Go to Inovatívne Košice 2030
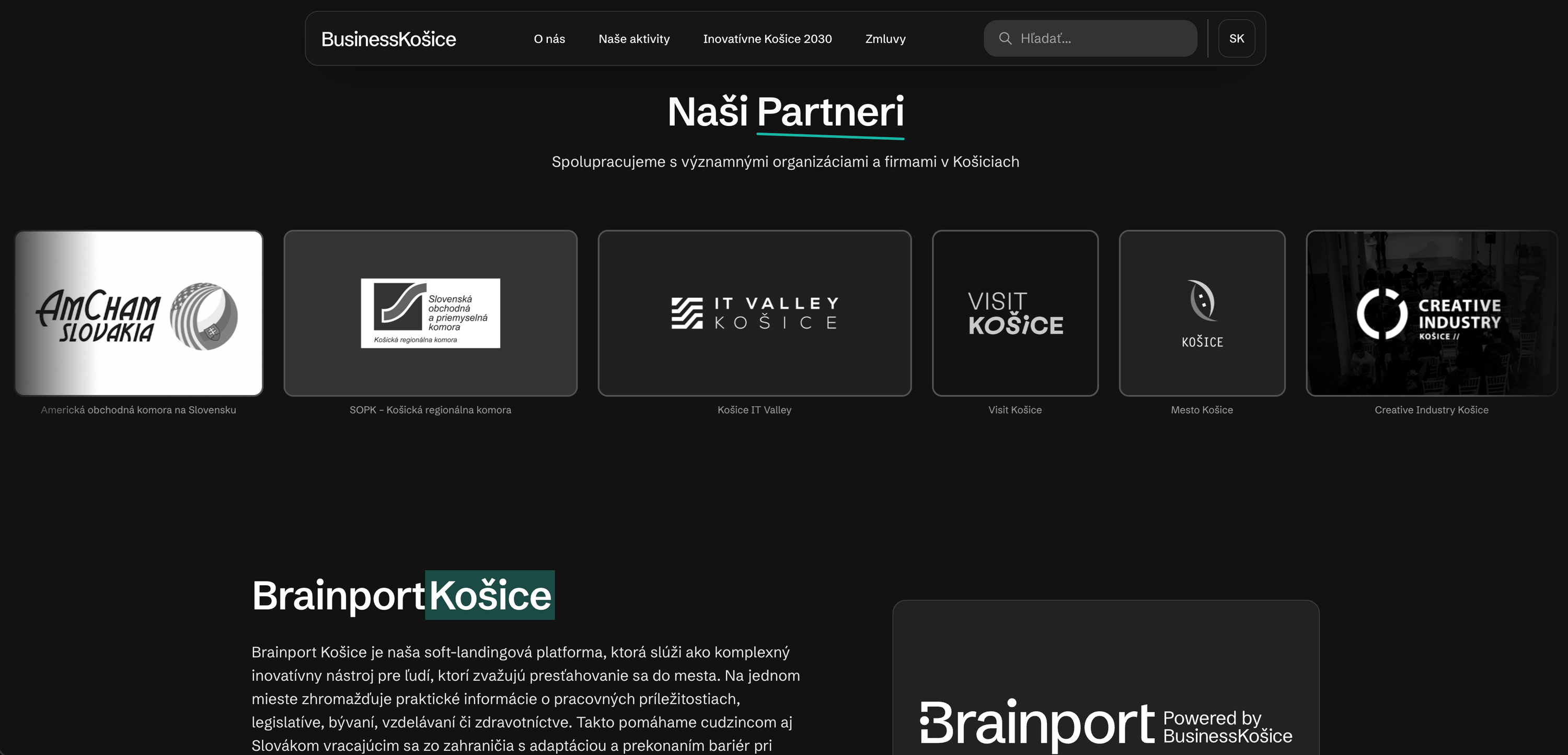The width and height of the screenshot is (1568, 755). tap(767, 39)
